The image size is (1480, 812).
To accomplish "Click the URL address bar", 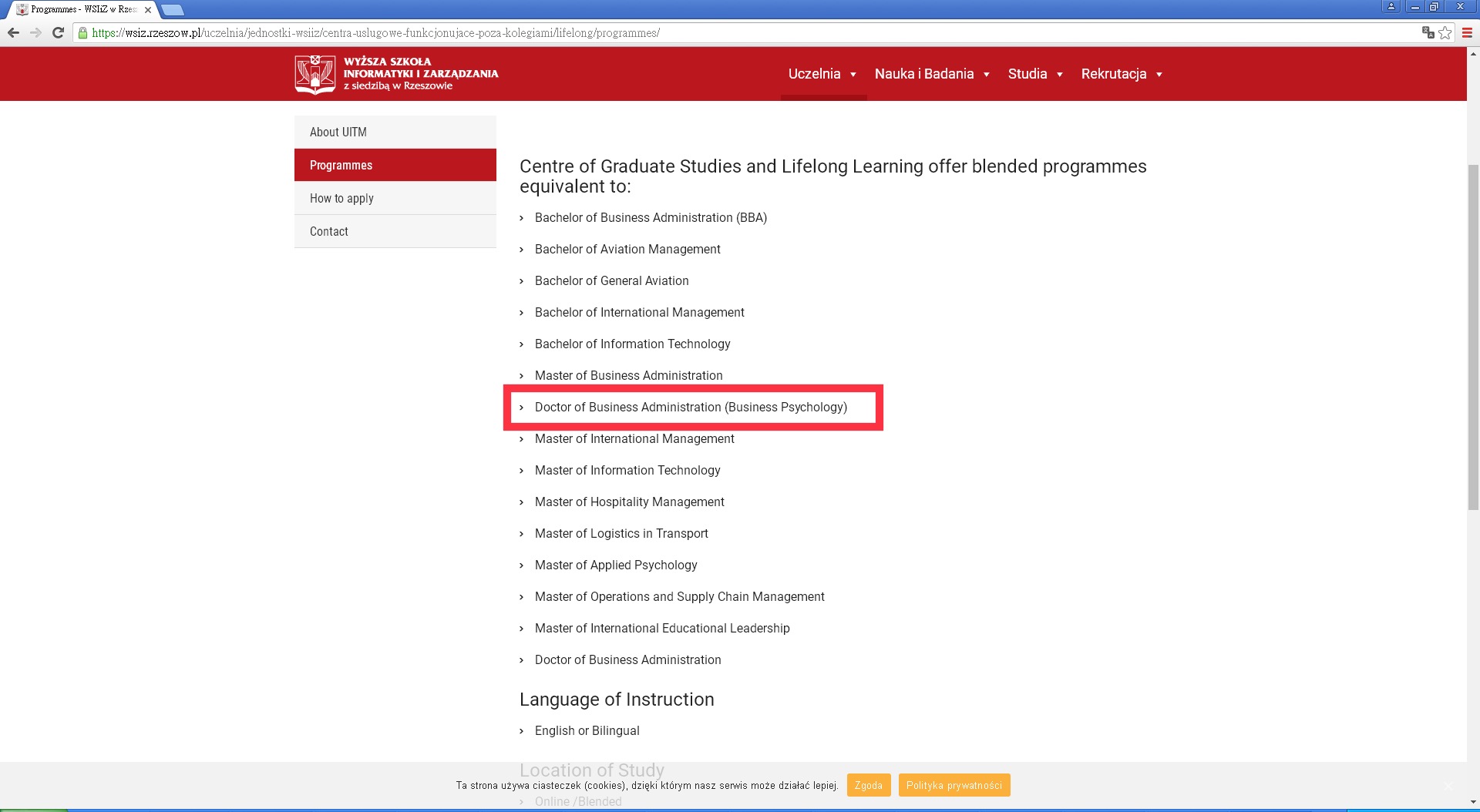I will [x=694, y=32].
